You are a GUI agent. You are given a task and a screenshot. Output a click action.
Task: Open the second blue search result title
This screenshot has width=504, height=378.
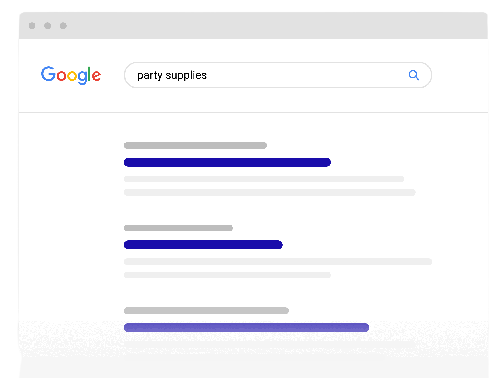tap(203, 245)
